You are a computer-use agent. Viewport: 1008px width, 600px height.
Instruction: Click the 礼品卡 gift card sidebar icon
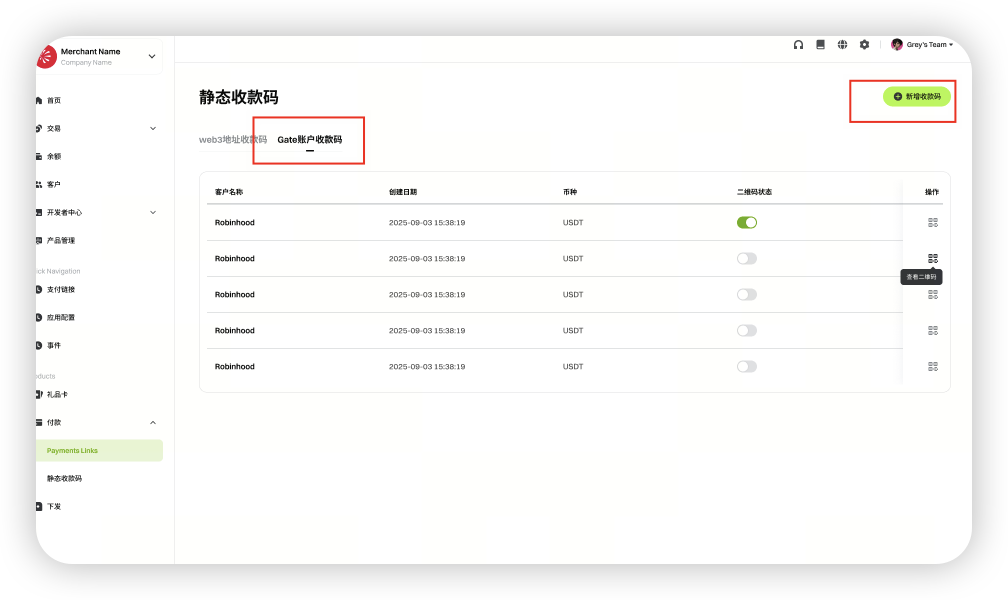[40, 394]
